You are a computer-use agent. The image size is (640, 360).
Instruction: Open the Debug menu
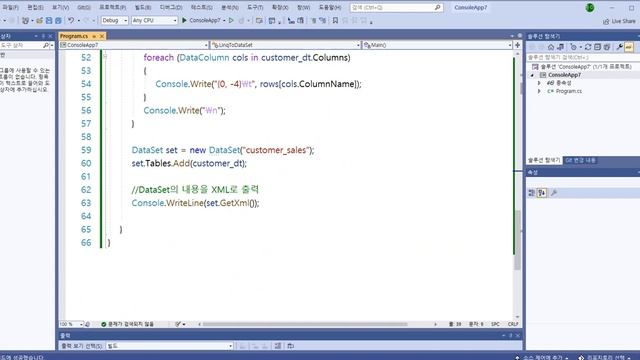coord(171,7)
